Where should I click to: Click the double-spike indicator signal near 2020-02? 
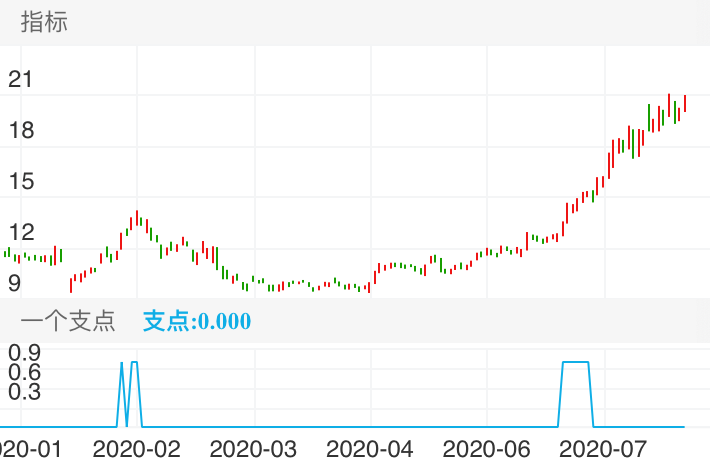point(130,393)
